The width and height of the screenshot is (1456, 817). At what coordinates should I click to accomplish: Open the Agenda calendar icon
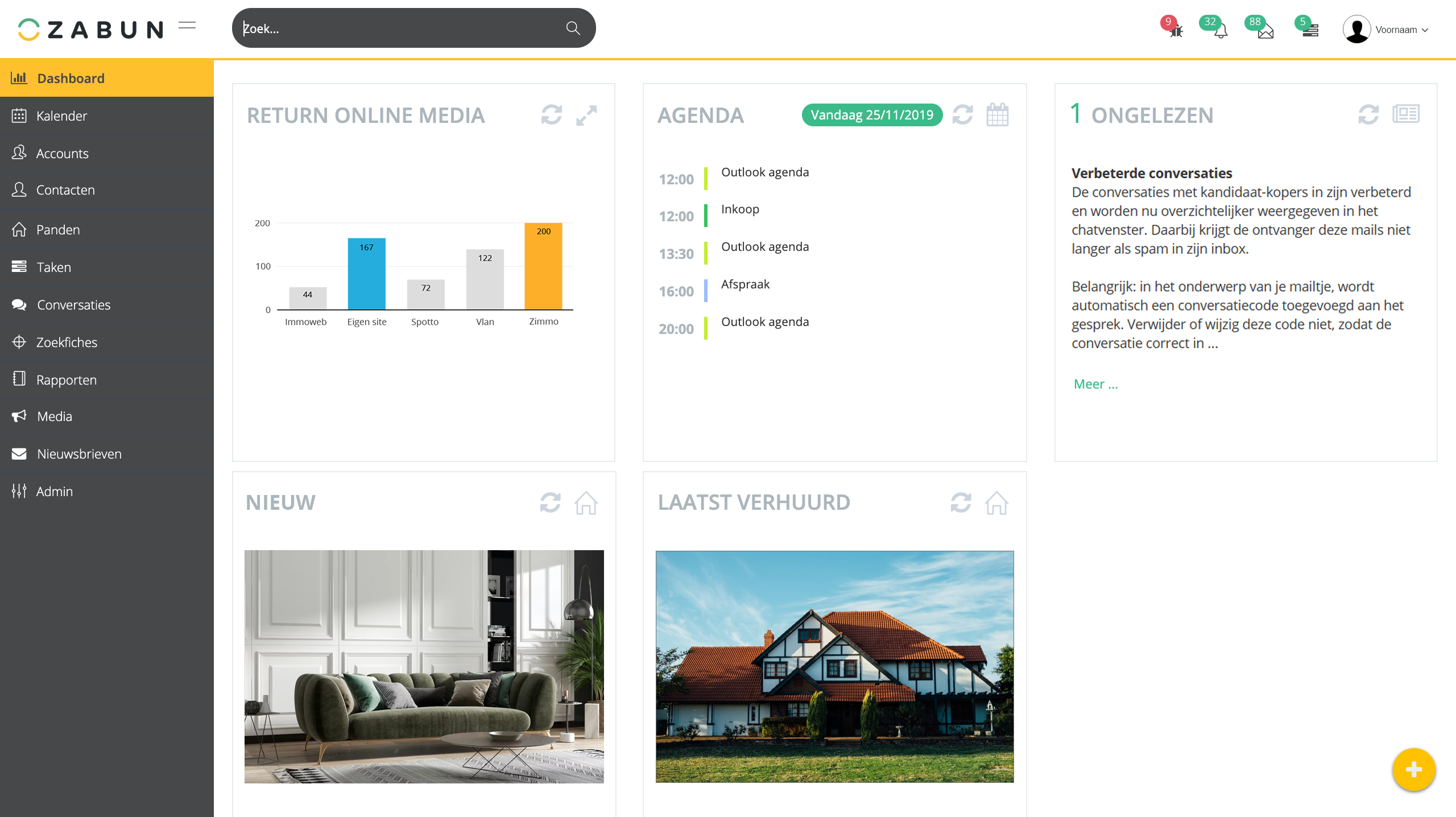[x=998, y=115]
